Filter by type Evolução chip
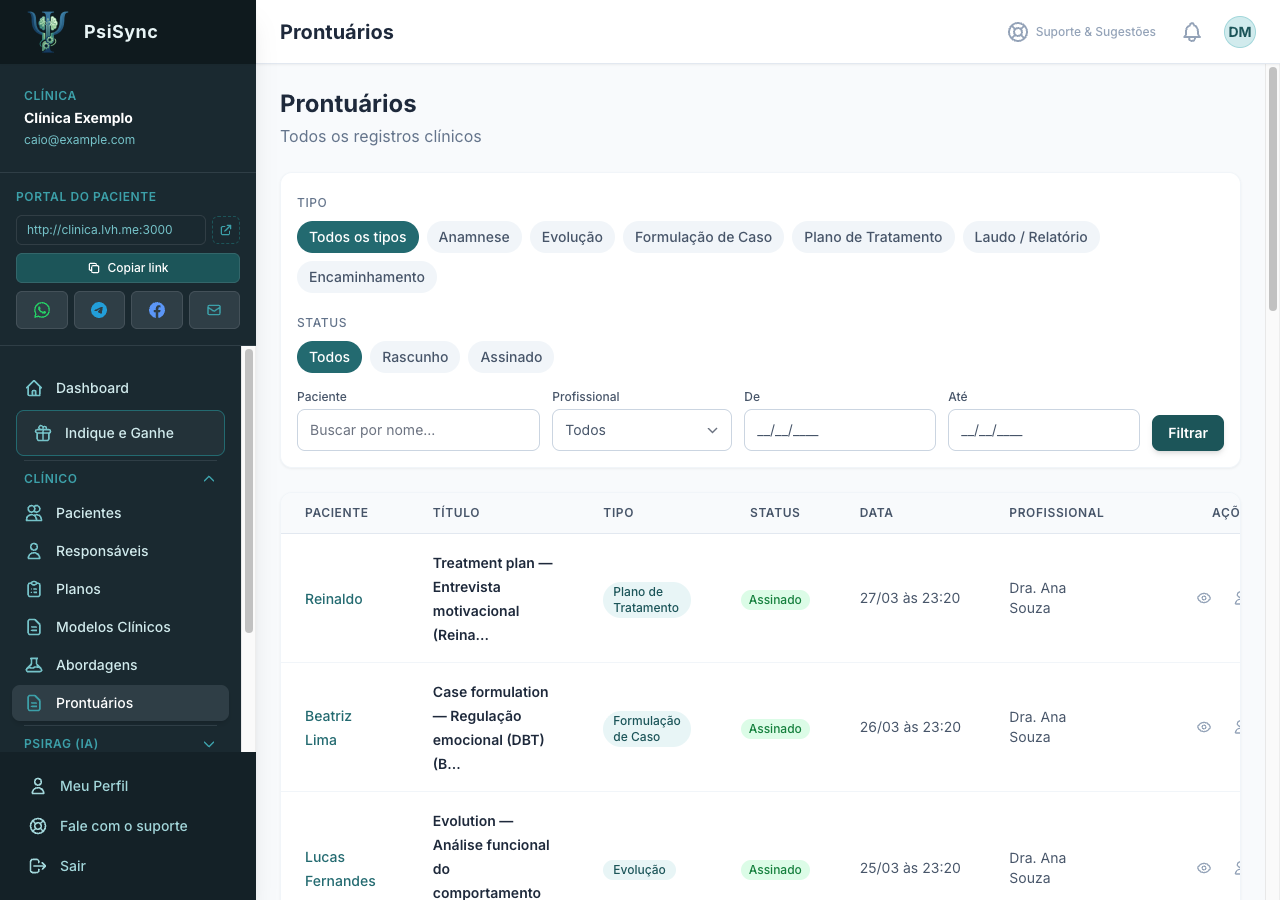This screenshot has height=900, width=1280. point(572,237)
